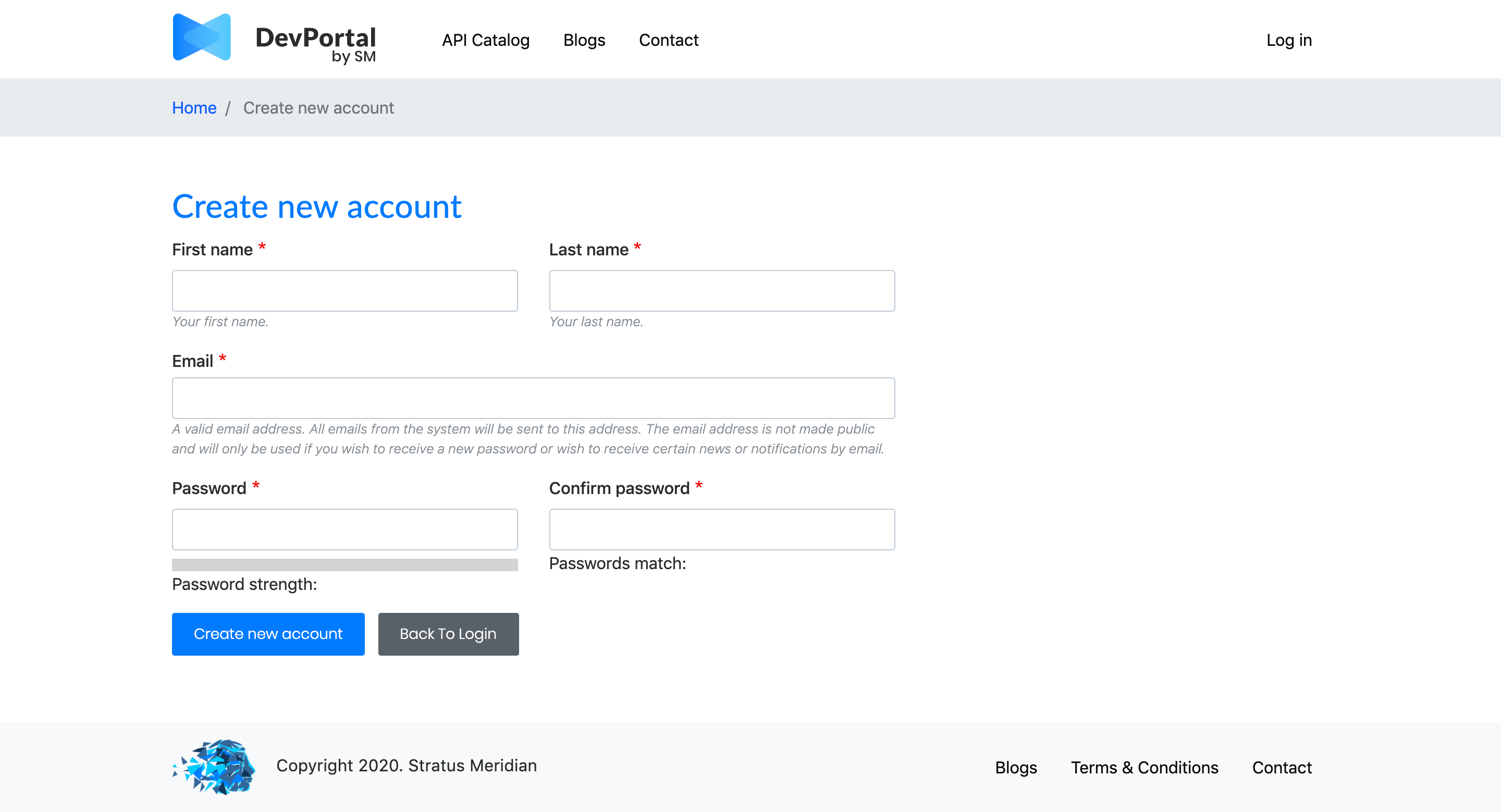Select Contact in the header navigation

668,40
